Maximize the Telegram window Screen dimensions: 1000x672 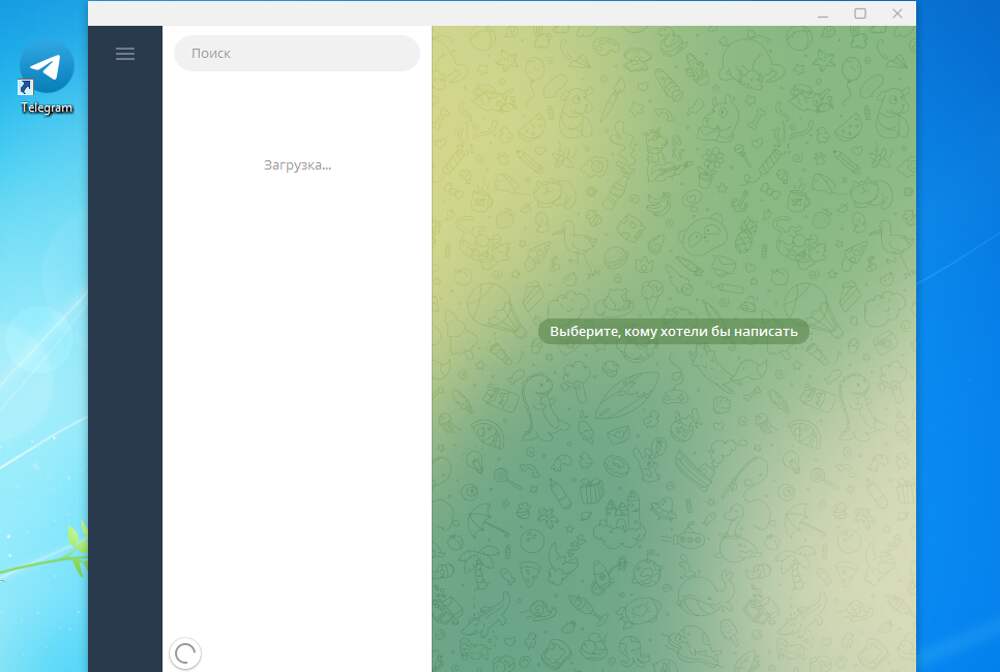[x=860, y=14]
